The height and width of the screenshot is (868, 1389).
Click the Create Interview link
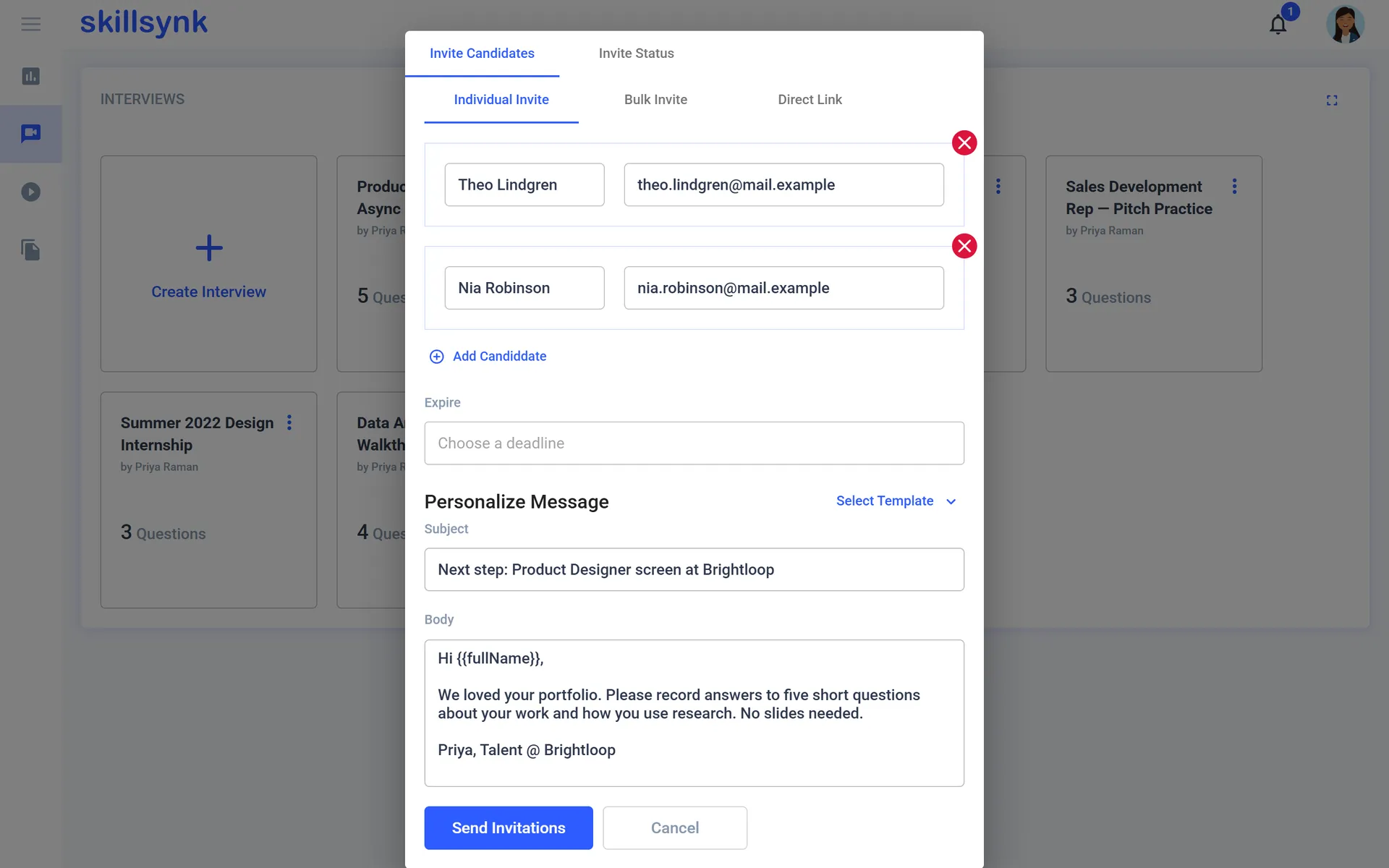[x=208, y=292]
